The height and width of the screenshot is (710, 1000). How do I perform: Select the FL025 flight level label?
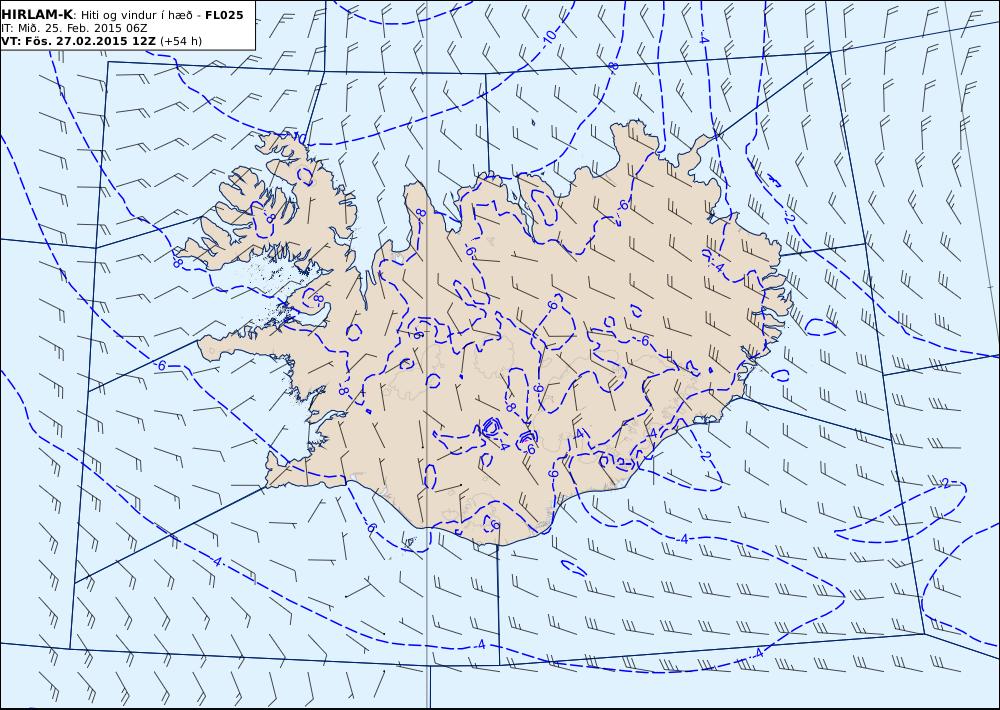click(x=224, y=15)
